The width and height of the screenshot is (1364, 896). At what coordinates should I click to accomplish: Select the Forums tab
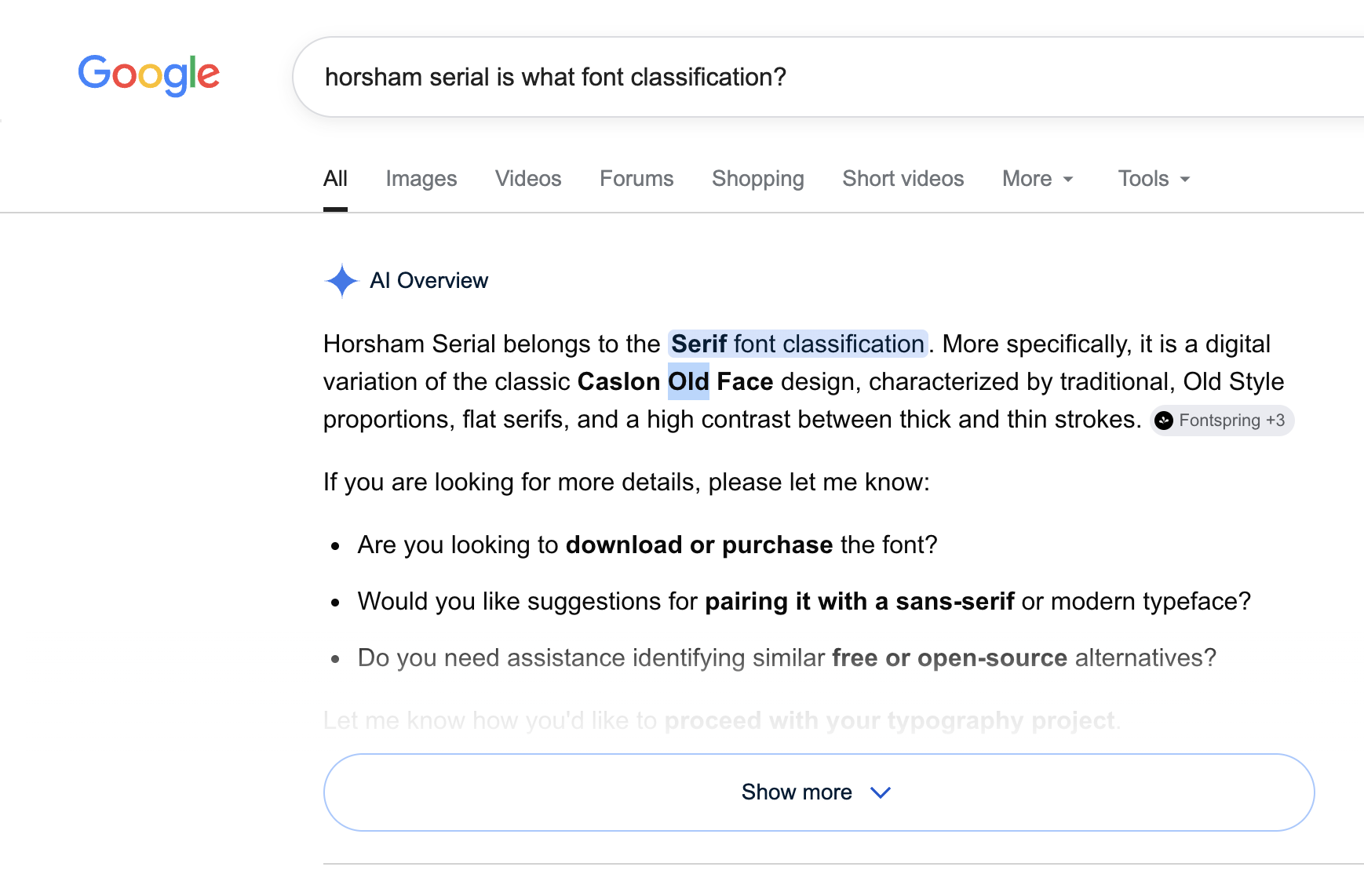(636, 179)
